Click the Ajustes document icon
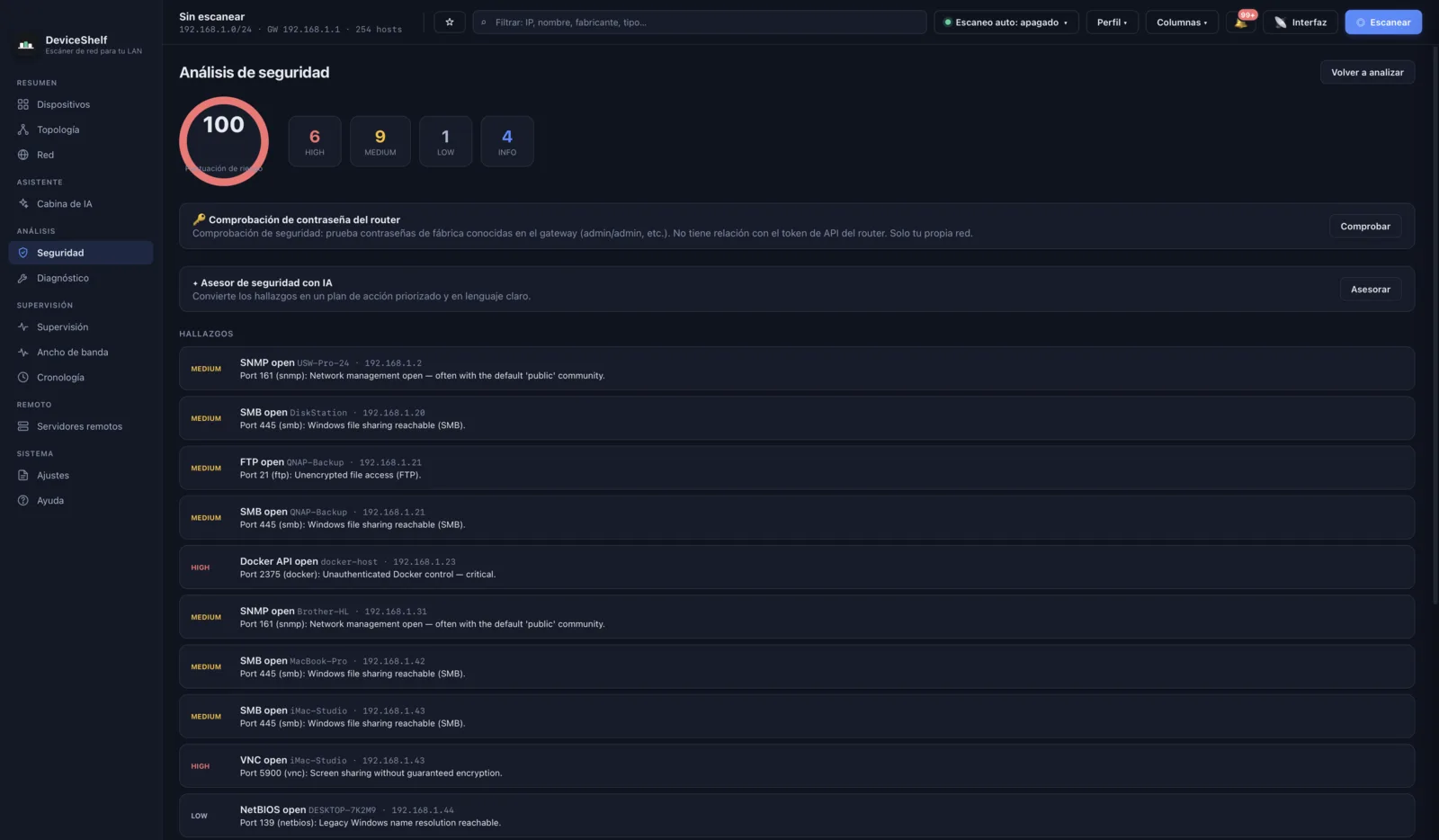 coord(23,476)
